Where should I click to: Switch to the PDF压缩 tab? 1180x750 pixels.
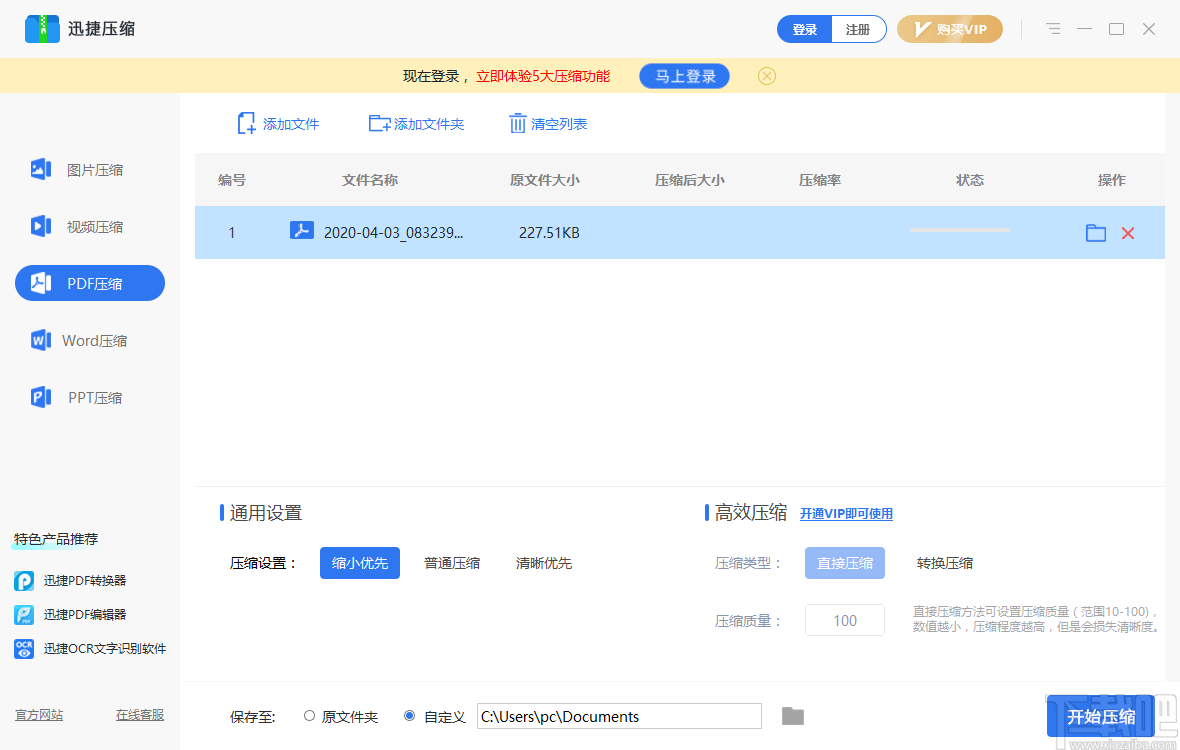(x=89, y=283)
